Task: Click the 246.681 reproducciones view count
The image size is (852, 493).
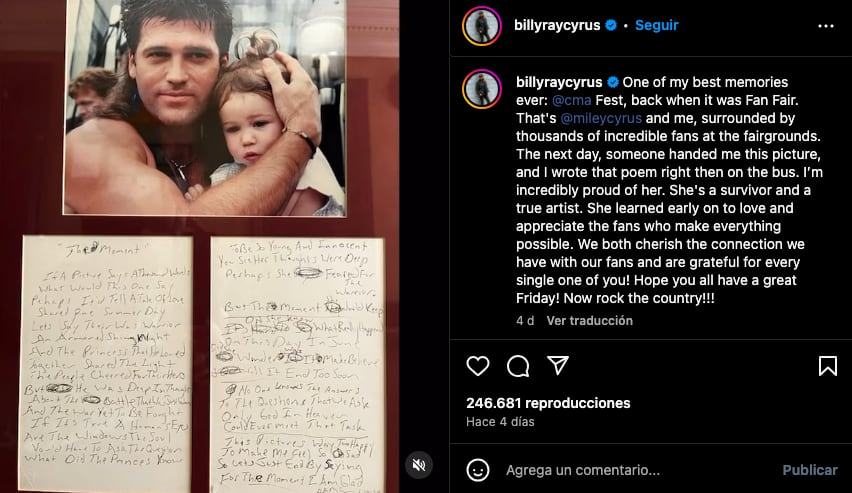Action: point(548,403)
